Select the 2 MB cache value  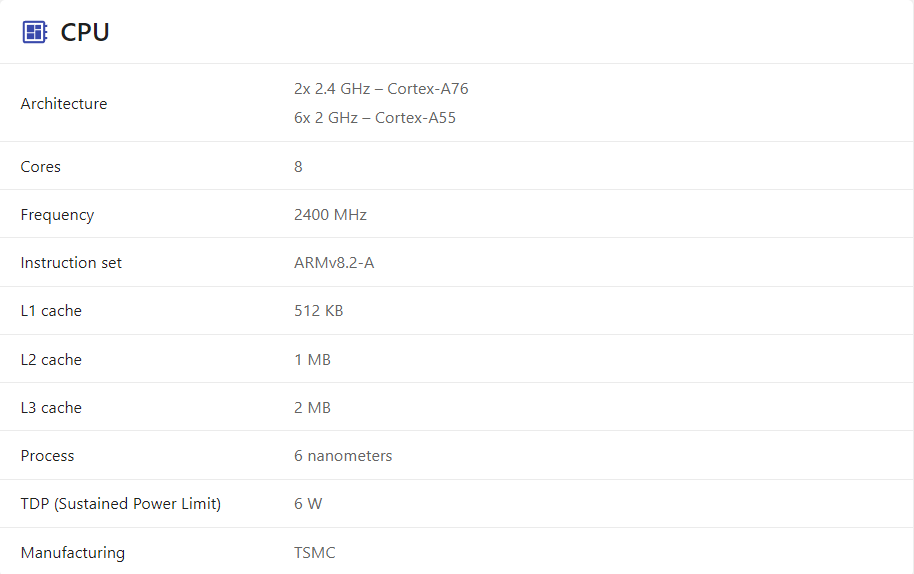click(312, 408)
